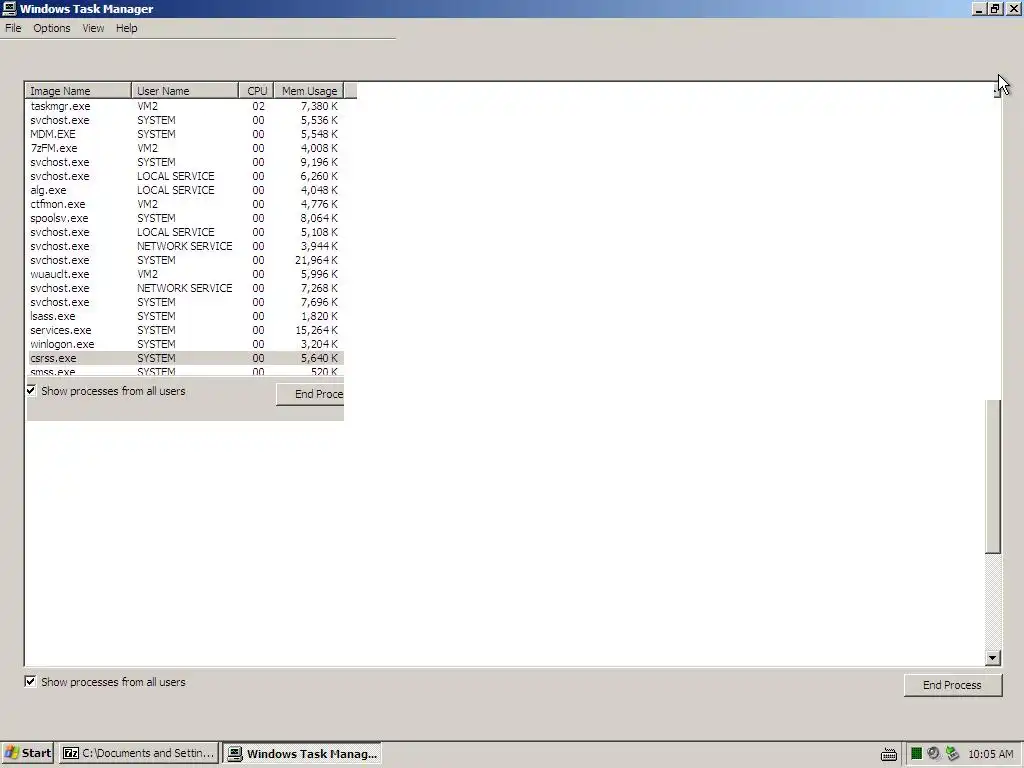Click the NETWORK SERVICE user on the 3,944 K row
The image size is (1024, 768).
tap(185, 246)
